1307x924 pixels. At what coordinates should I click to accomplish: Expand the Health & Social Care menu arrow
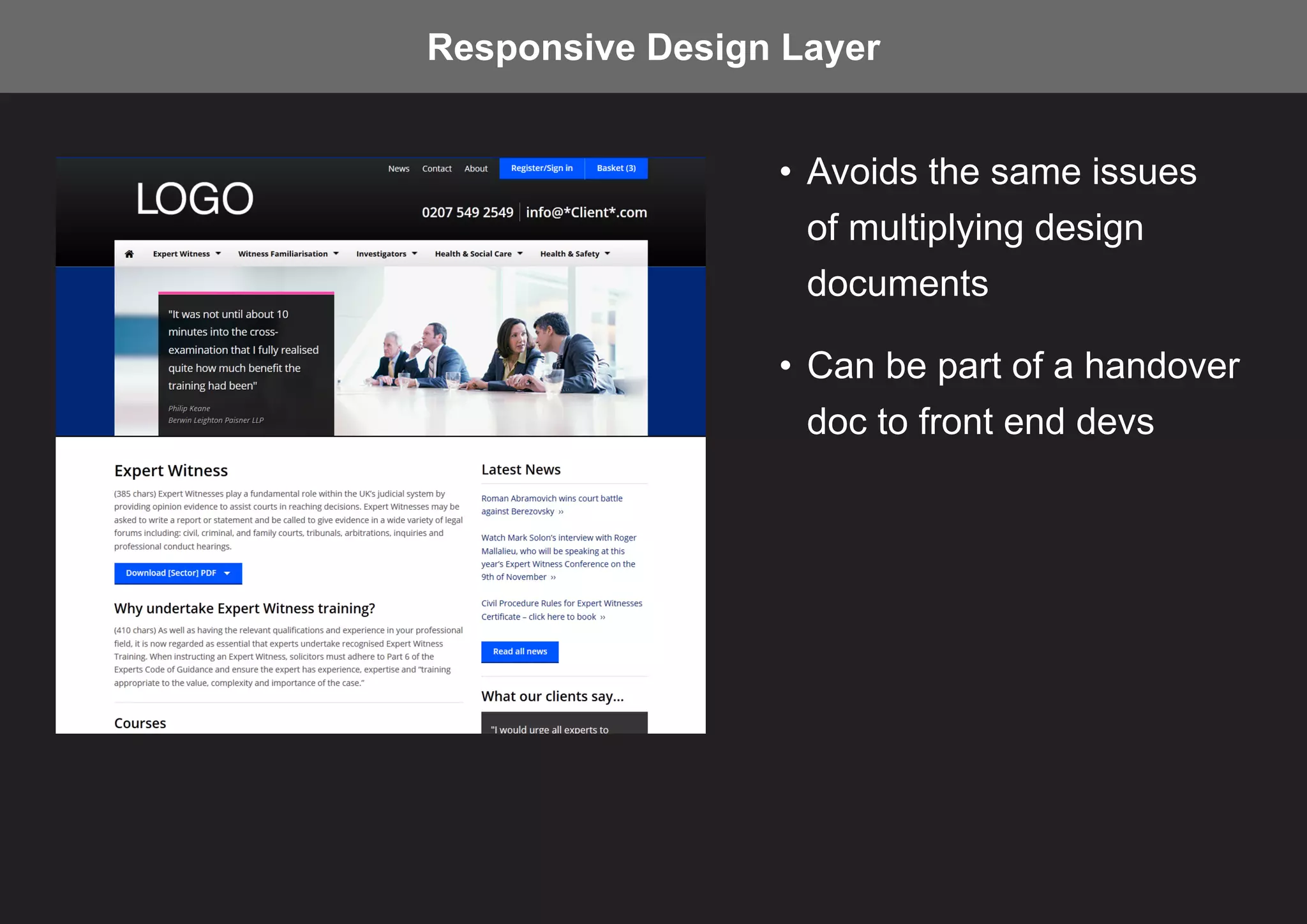520,254
